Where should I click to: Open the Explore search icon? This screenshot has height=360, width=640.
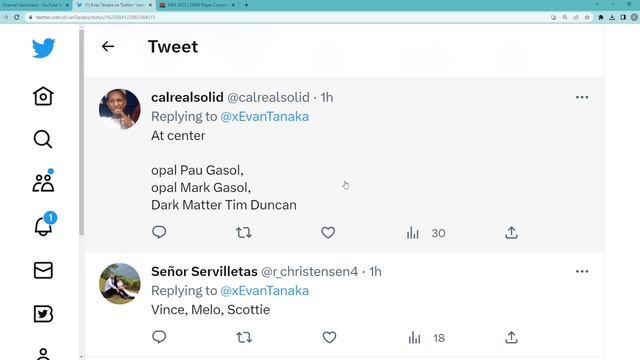[43, 139]
